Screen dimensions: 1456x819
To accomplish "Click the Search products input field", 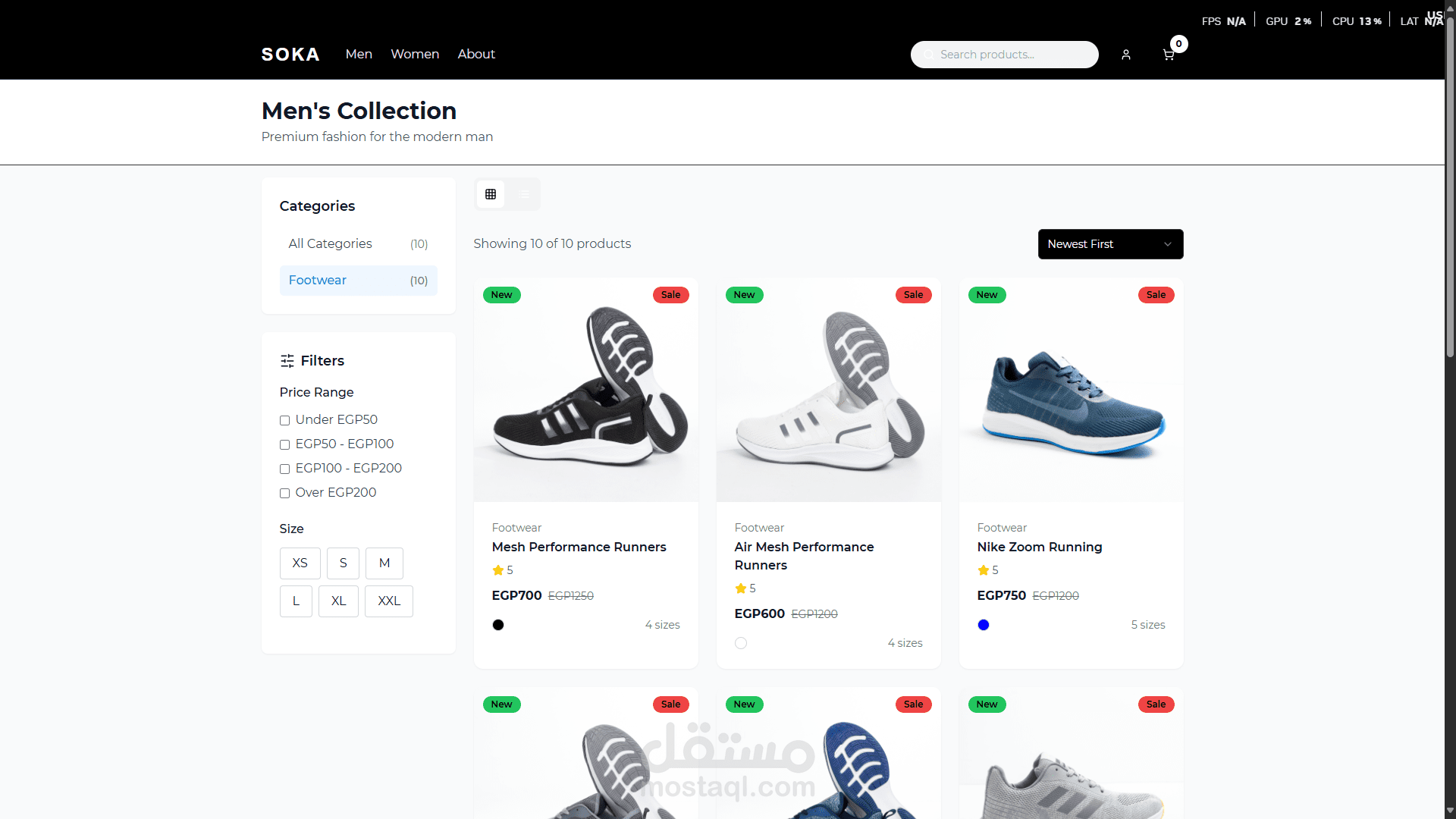I will coord(1012,55).
